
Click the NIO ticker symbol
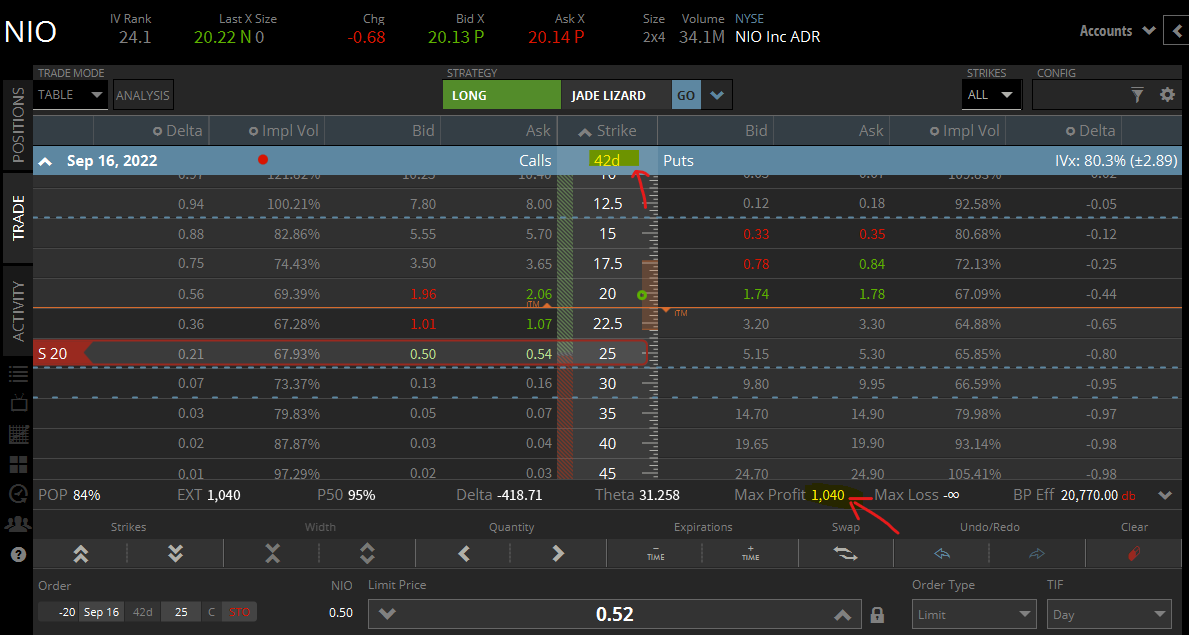click(x=31, y=31)
